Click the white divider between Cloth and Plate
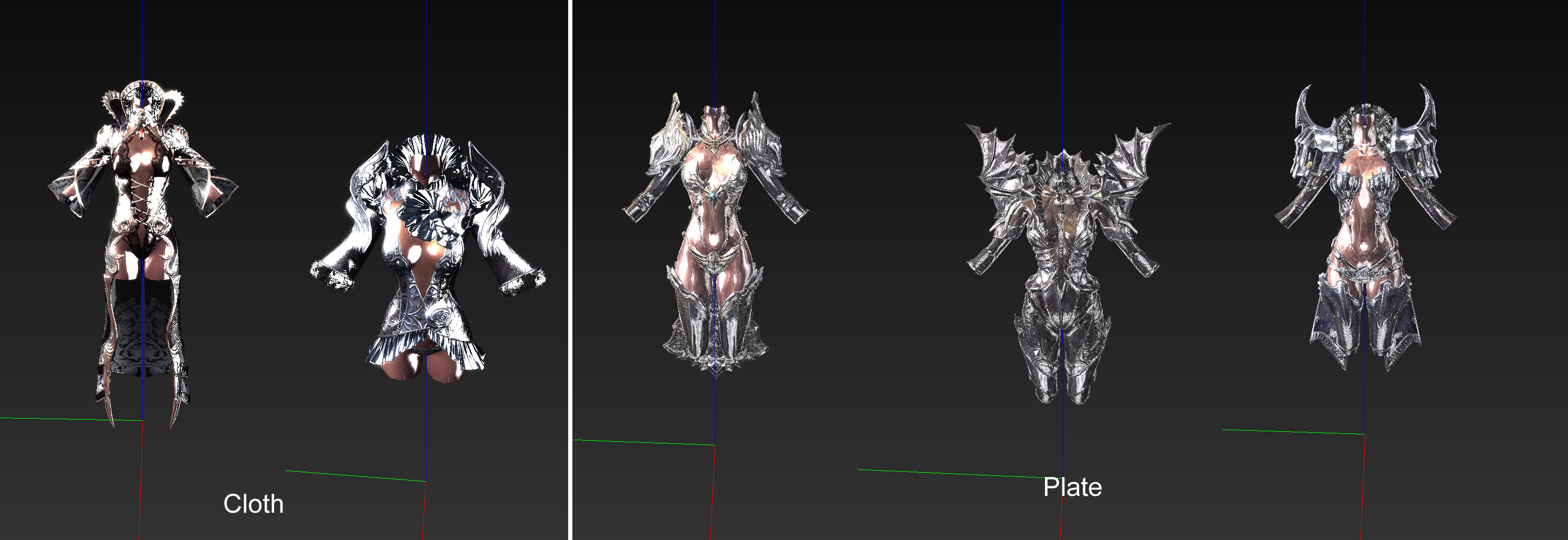Viewport: 1568px width, 540px height. click(x=570, y=269)
